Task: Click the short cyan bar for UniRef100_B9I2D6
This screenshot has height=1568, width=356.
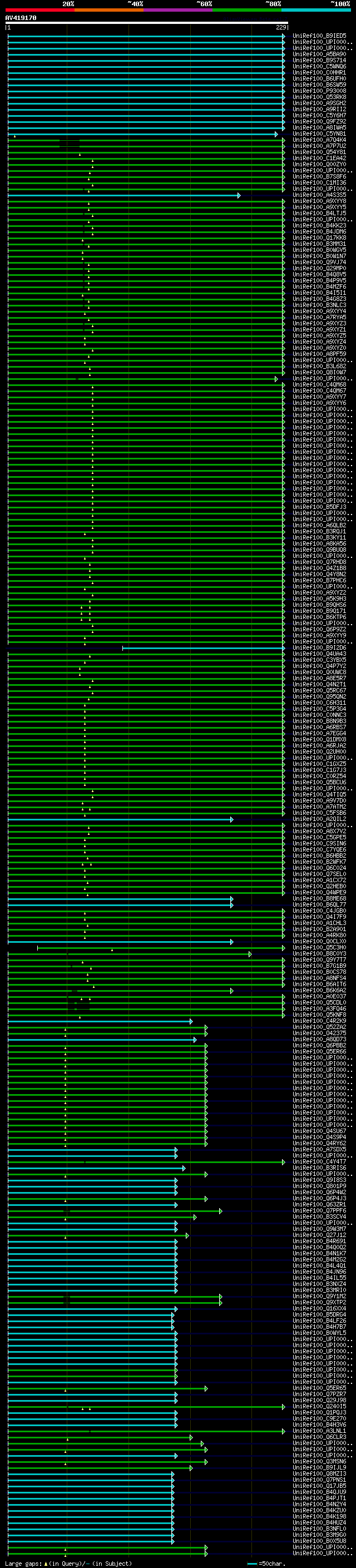Action: 204,648
